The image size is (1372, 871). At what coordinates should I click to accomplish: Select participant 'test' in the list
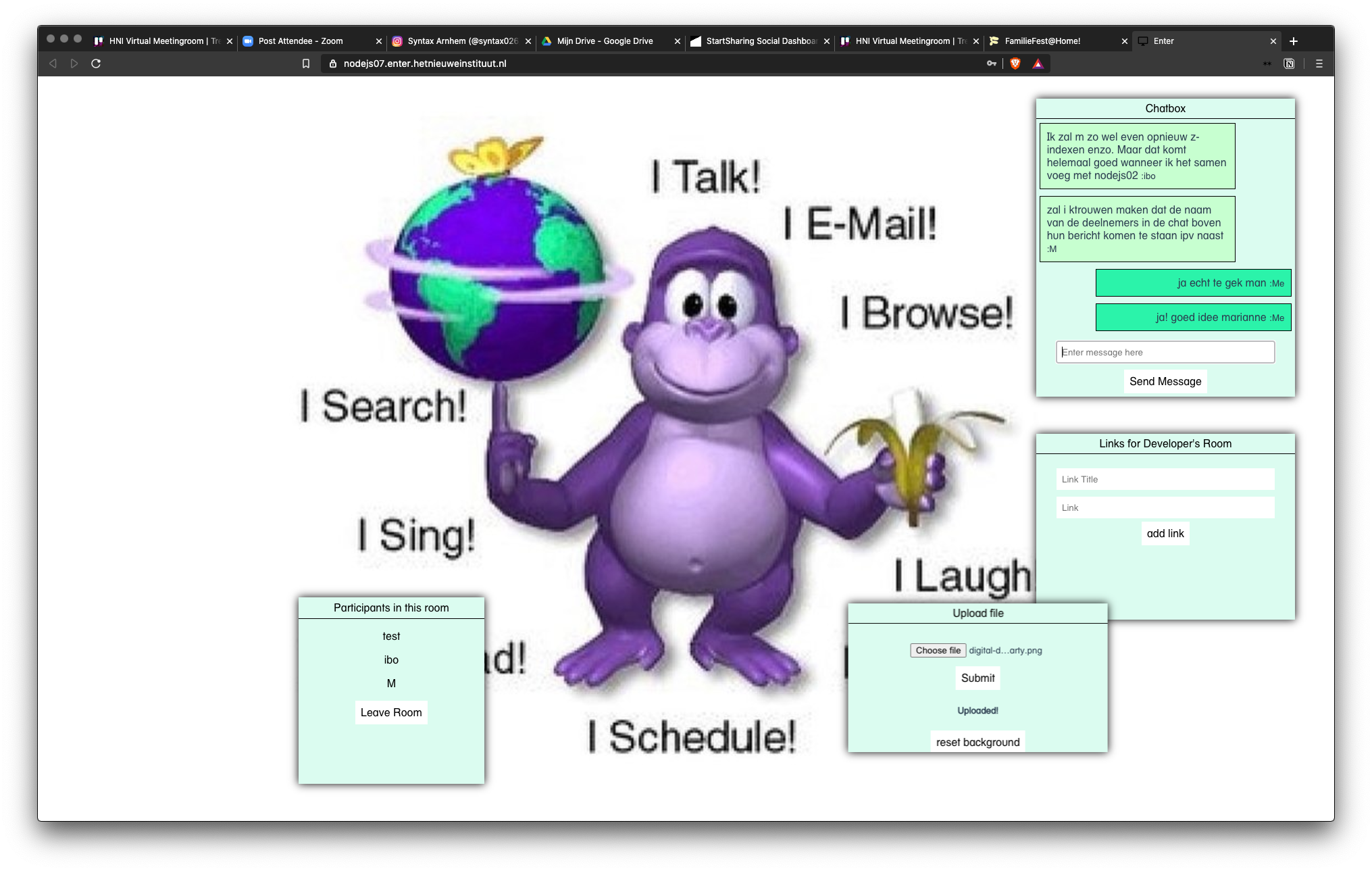391,636
